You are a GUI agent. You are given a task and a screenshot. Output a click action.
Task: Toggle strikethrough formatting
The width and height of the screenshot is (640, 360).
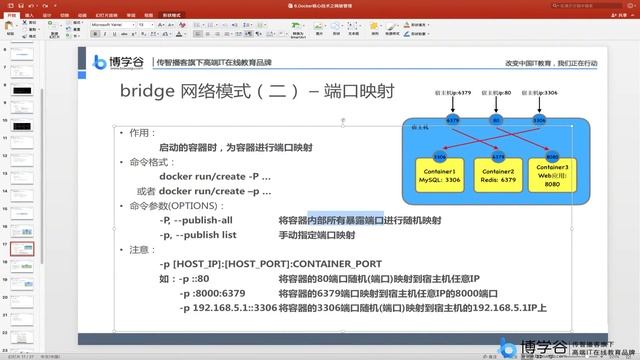point(124,34)
